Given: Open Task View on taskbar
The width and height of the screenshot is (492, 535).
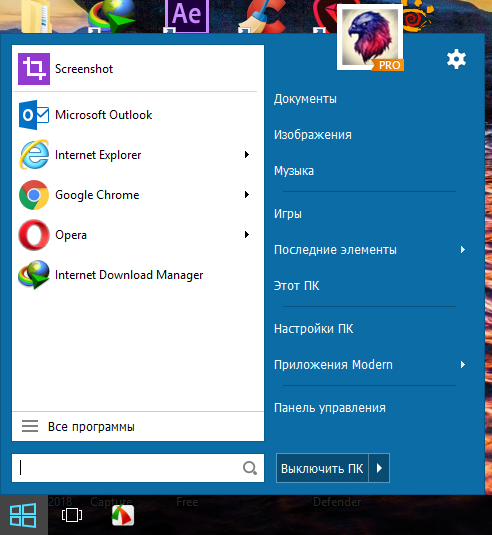Looking at the screenshot, I should point(72,515).
